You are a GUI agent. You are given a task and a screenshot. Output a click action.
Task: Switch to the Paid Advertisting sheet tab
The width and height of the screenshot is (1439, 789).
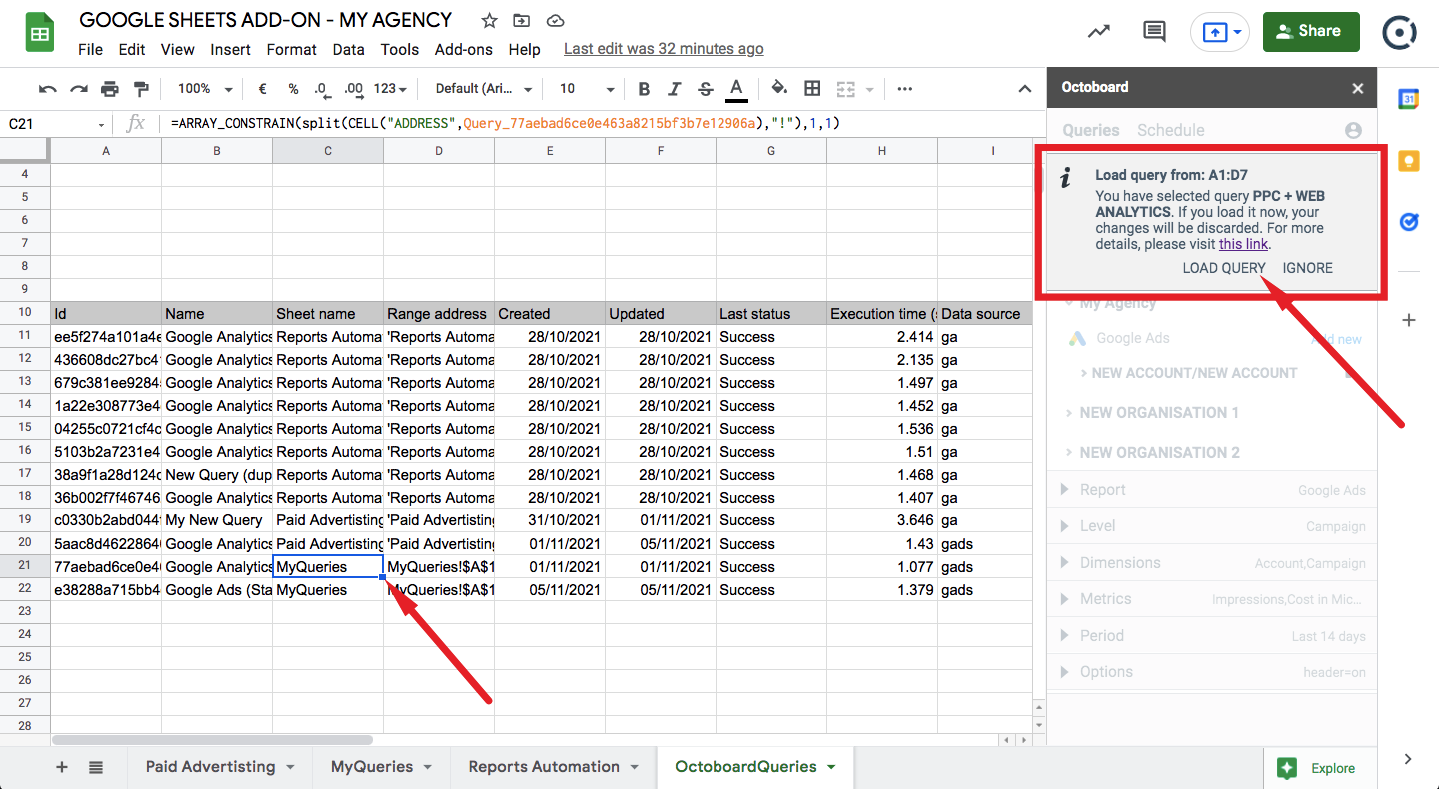220,767
